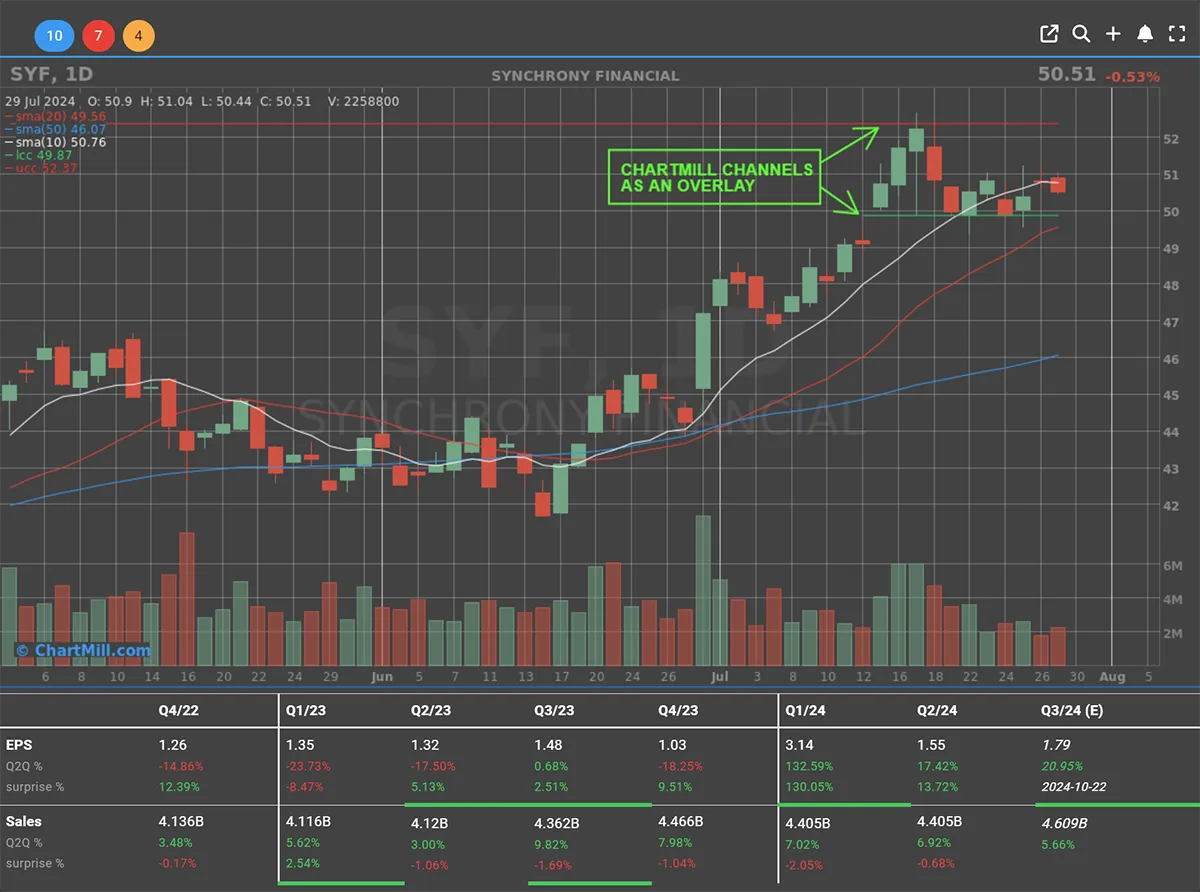Open chart in new window icon
Screen dimensions: 1200x892
pos(1049,34)
